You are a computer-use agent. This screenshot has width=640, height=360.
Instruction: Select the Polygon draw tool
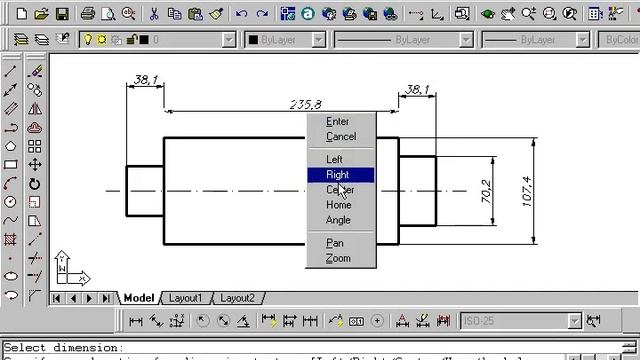point(11,146)
